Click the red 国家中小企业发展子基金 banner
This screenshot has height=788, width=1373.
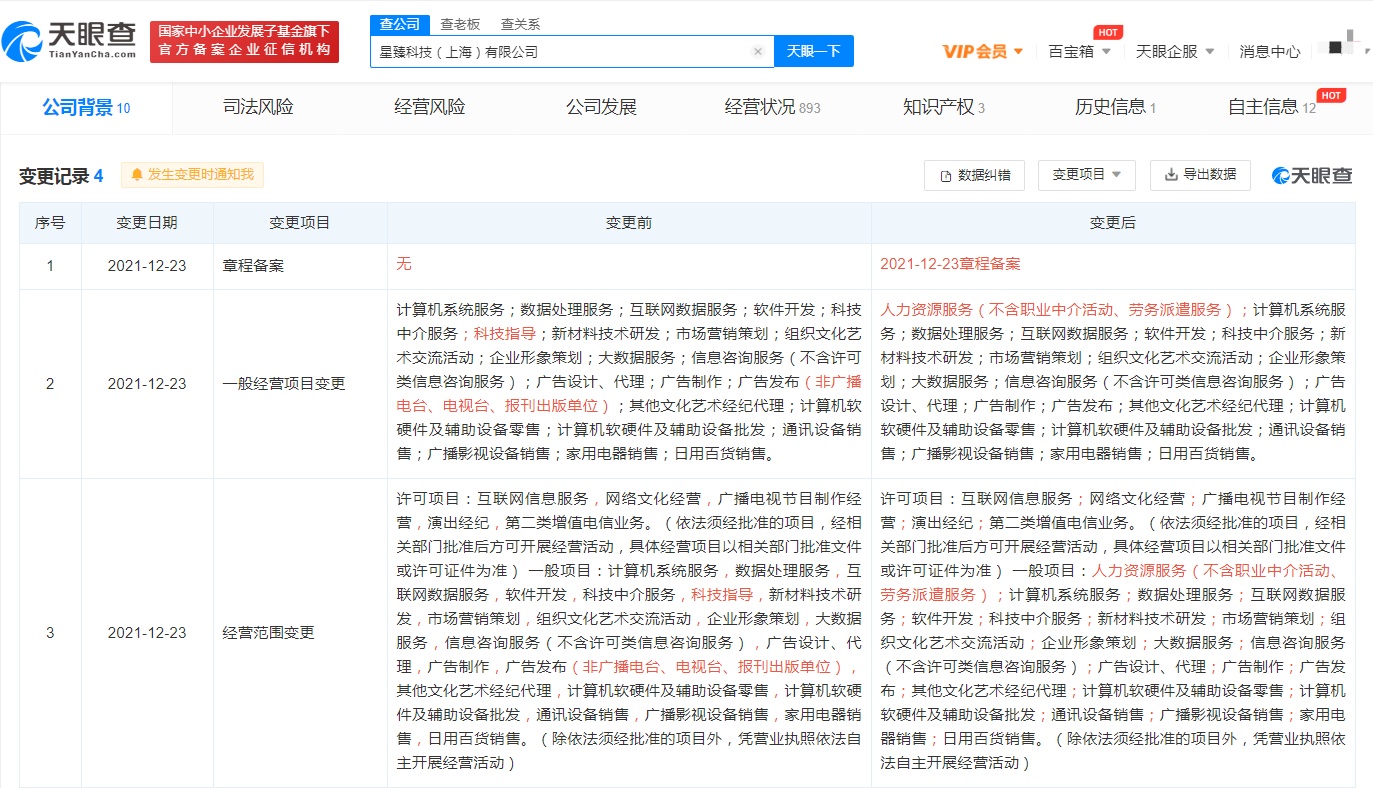[244, 41]
